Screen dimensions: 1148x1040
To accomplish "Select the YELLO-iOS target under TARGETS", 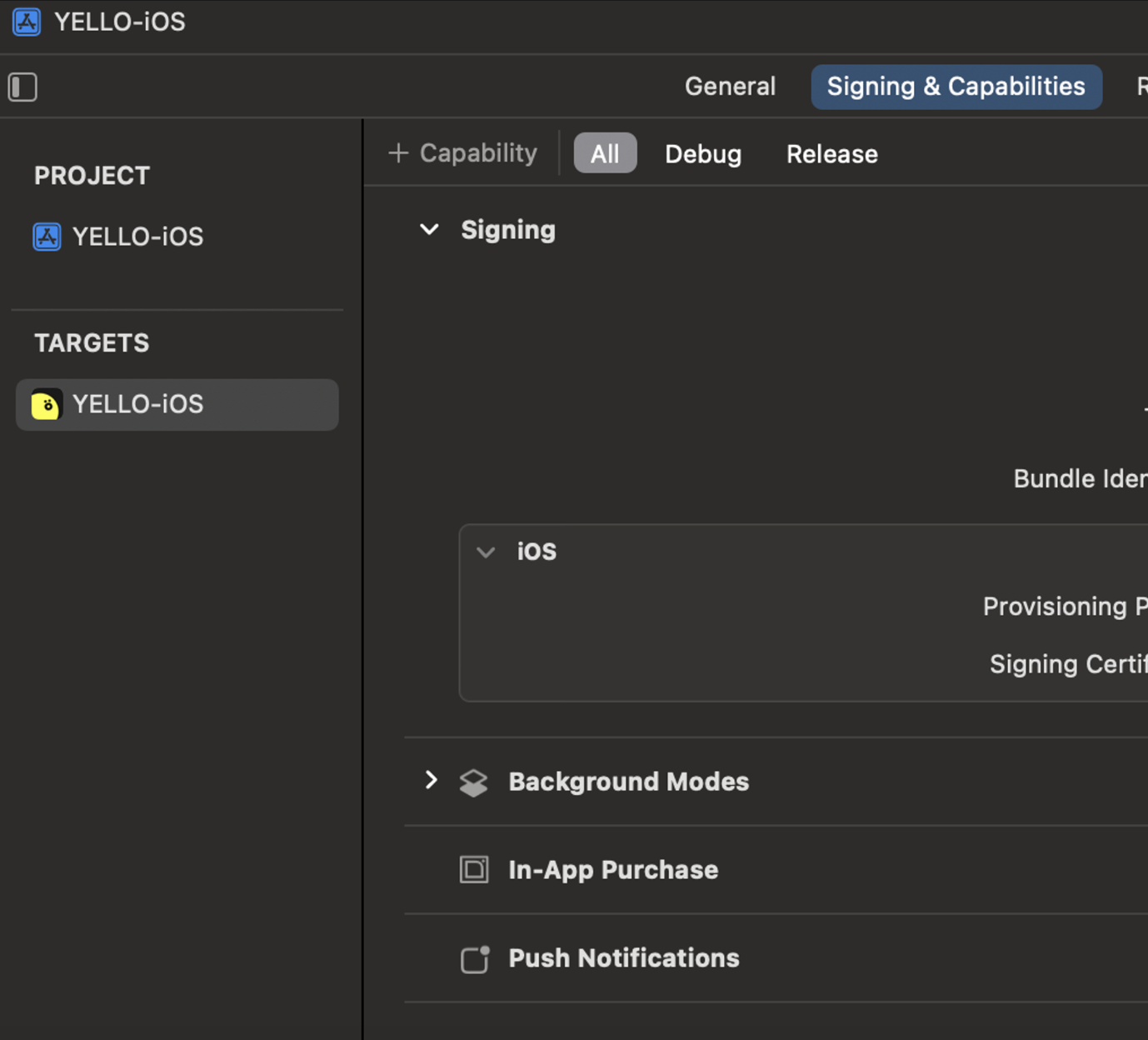I will tap(177, 405).
